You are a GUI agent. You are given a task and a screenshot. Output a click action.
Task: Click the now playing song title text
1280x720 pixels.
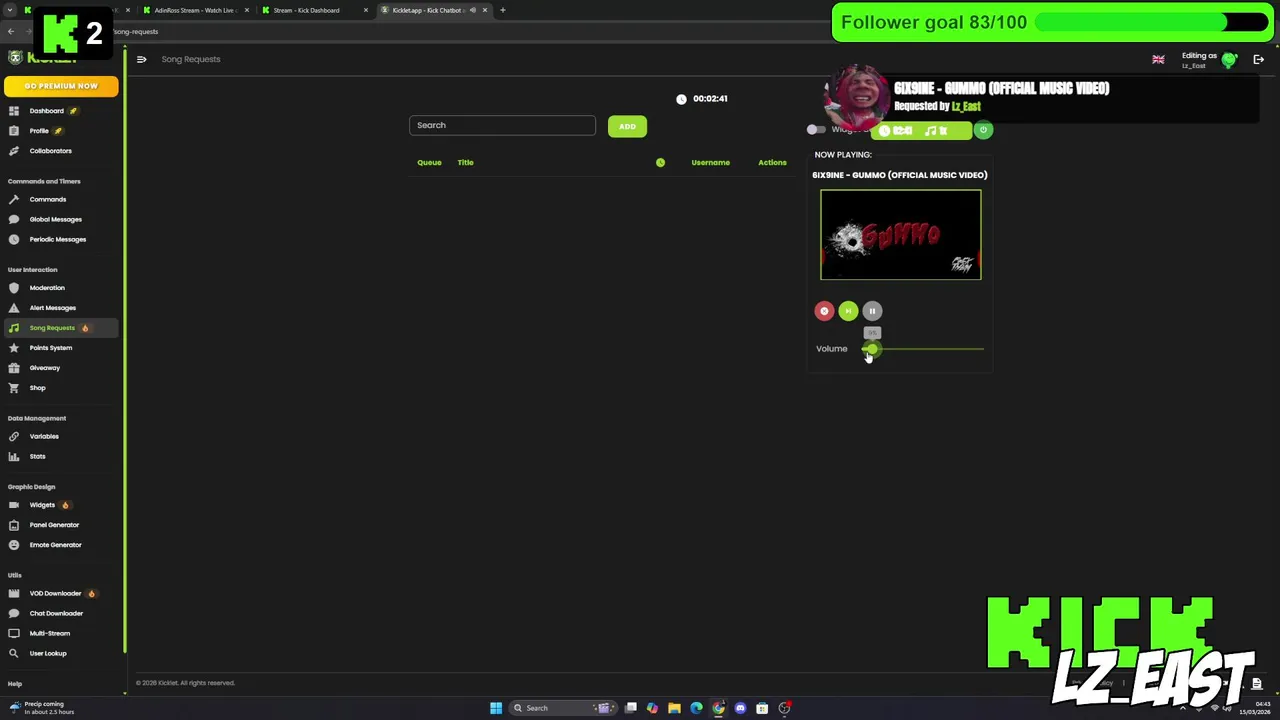point(900,175)
